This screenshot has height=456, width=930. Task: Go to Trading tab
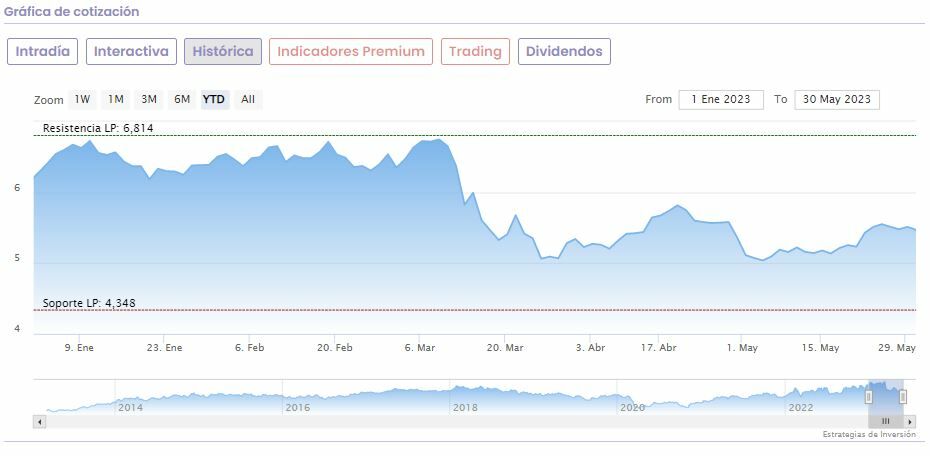(x=475, y=51)
